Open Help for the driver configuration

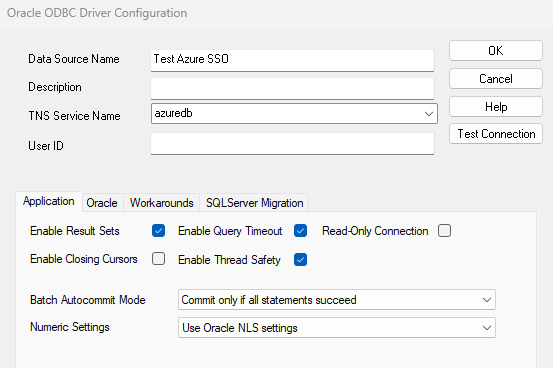pyautogui.click(x=496, y=107)
